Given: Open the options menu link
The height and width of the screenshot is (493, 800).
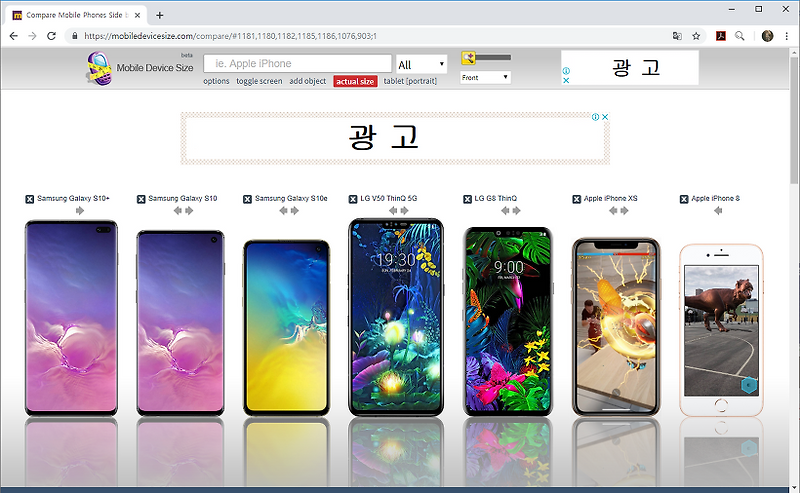Looking at the screenshot, I should click(216, 81).
